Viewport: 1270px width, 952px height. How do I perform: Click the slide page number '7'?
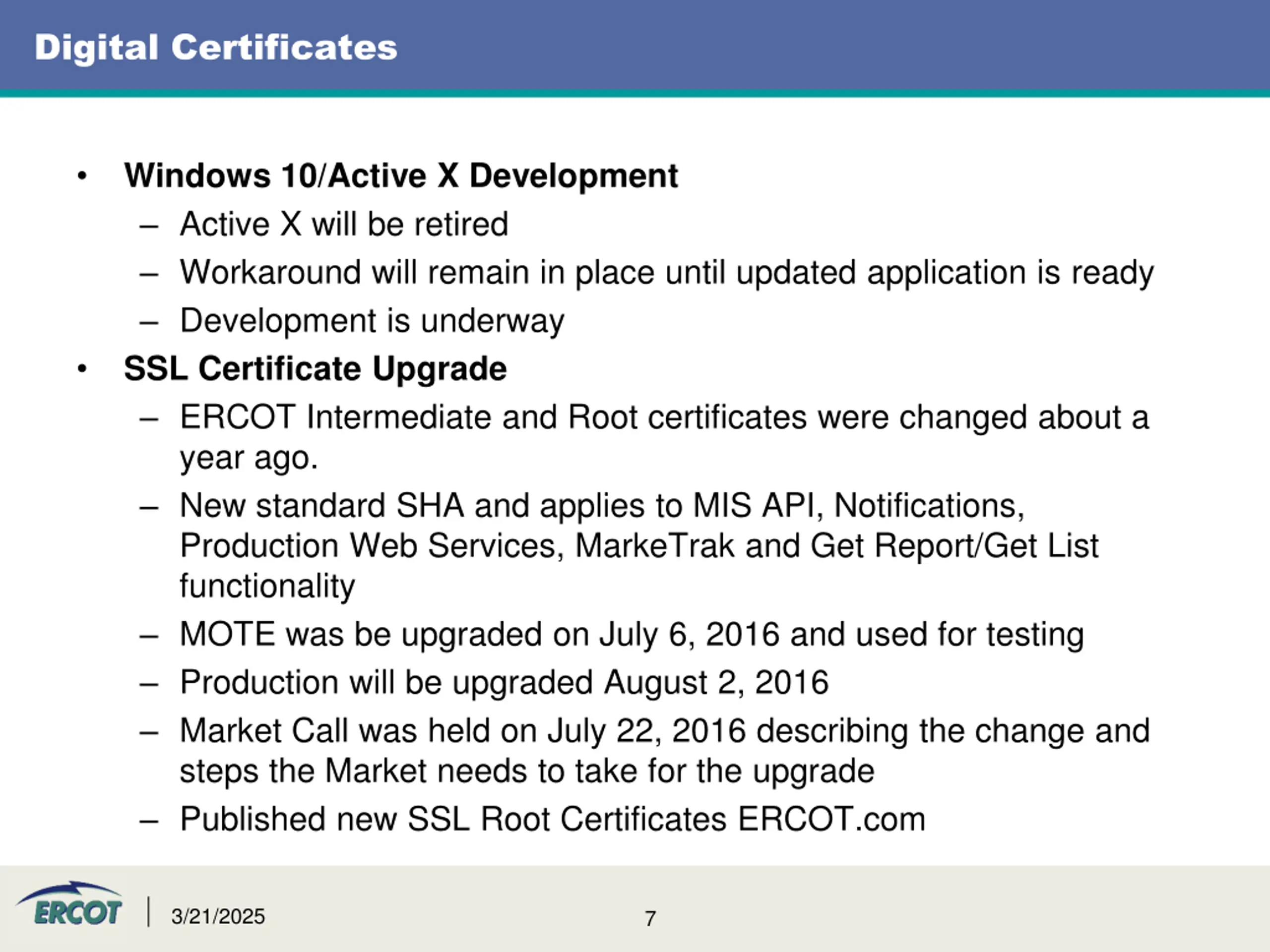tap(650, 919)
